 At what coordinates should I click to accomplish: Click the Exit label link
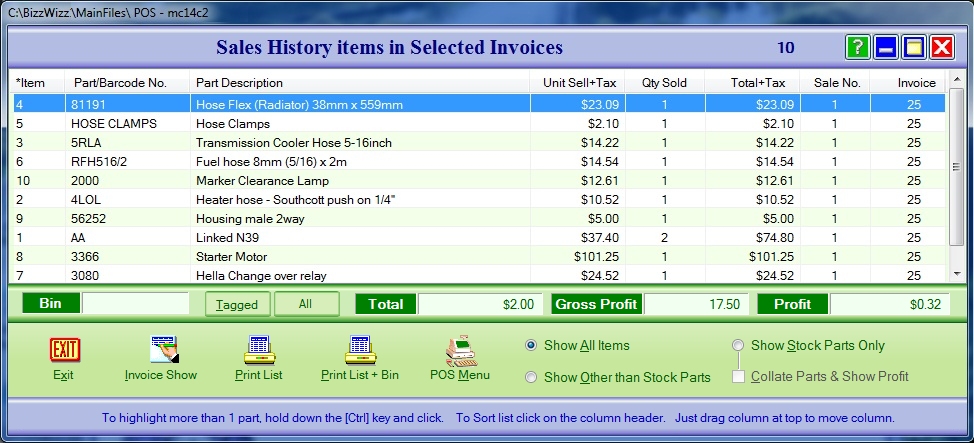[63, 375]
